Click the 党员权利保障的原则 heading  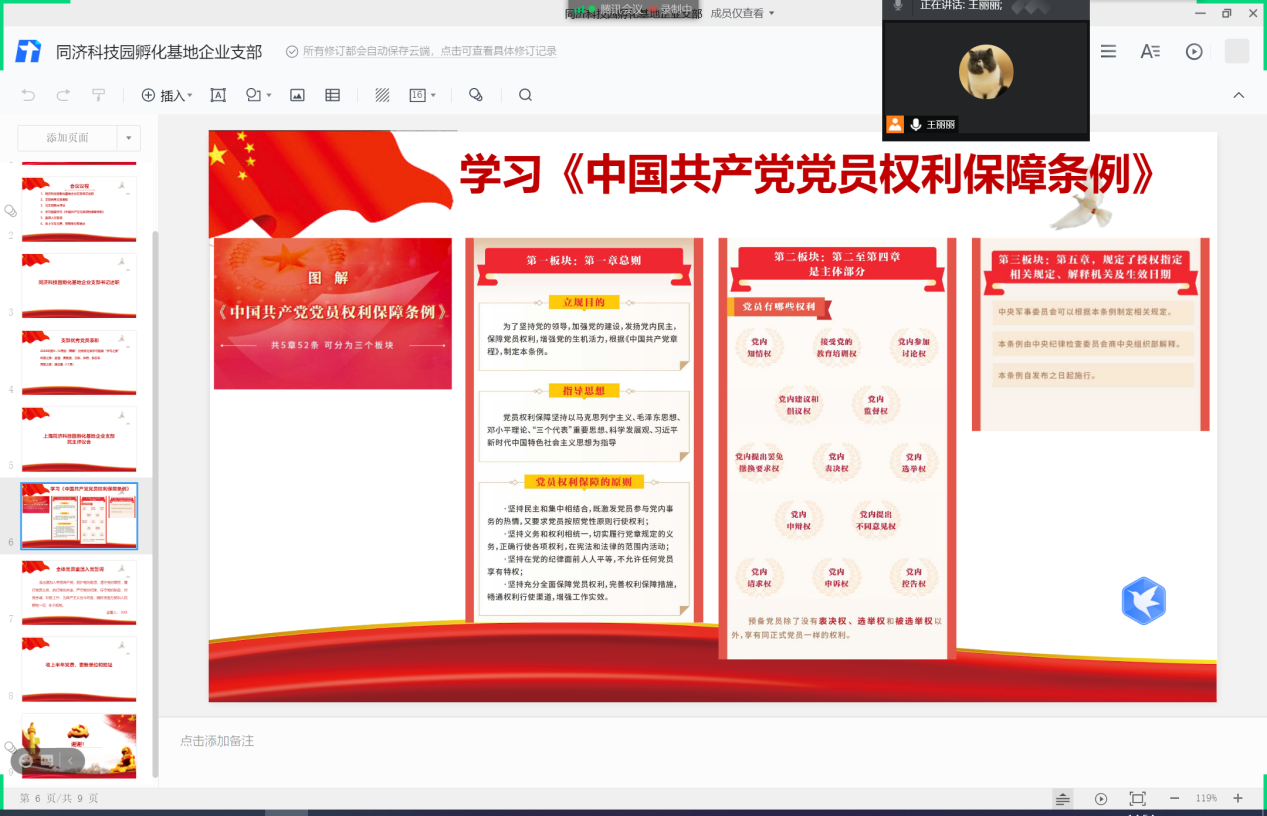pos(584,482)
